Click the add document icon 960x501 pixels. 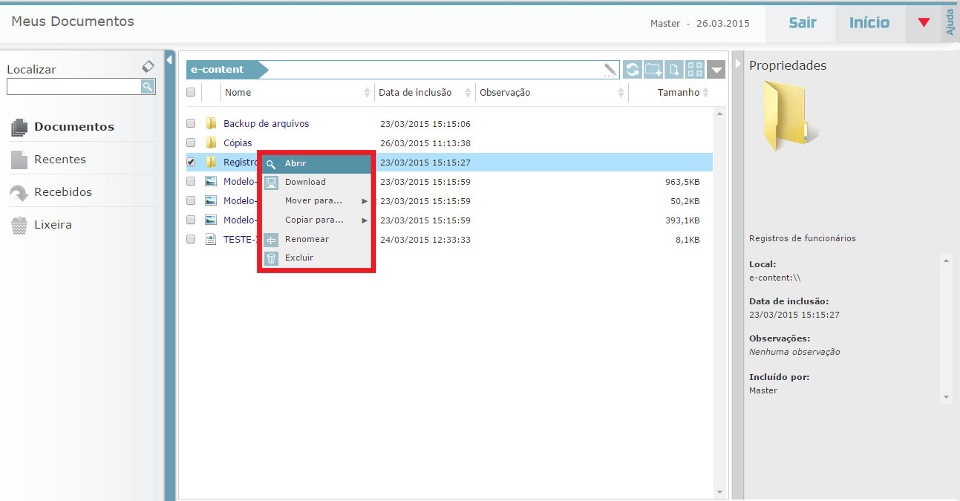coord(674,69)
